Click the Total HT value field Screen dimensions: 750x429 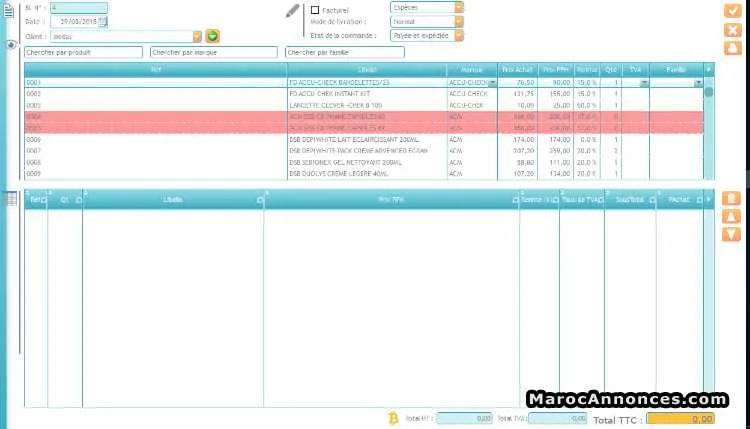pyautogui.click(x=464, y=418)
